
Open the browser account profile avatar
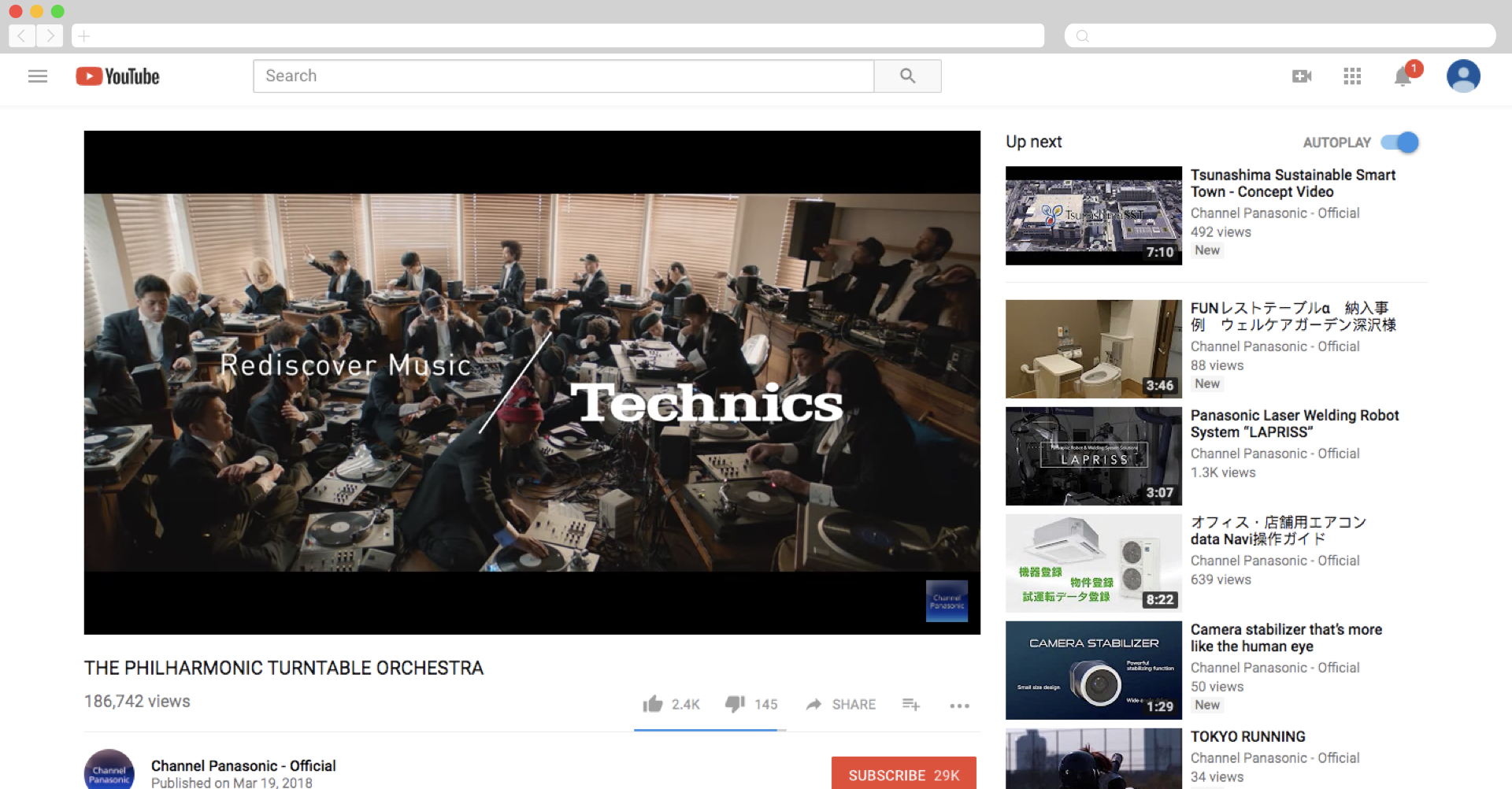tap(1463, 76)
